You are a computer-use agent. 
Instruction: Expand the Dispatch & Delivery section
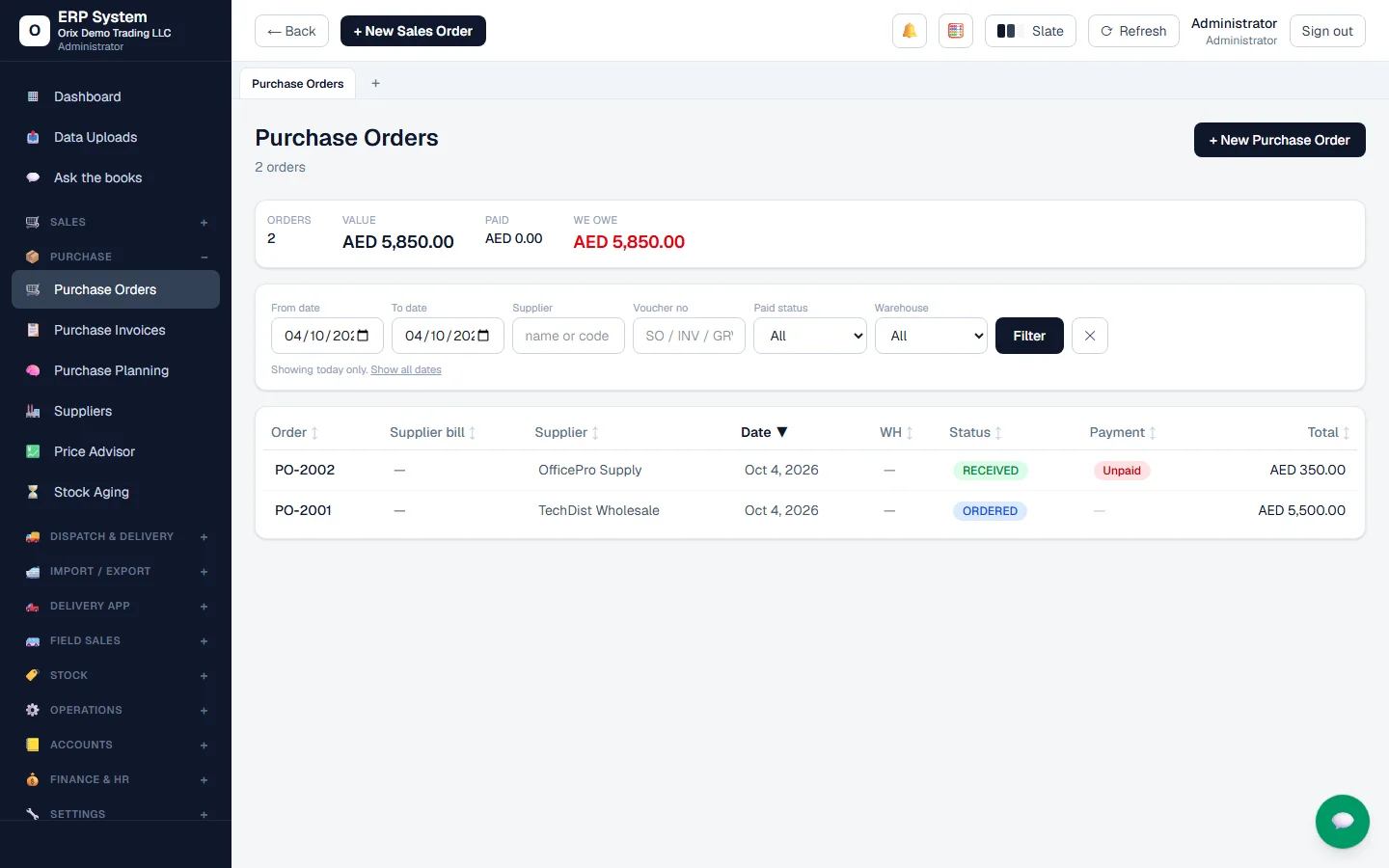pos(116,536)
